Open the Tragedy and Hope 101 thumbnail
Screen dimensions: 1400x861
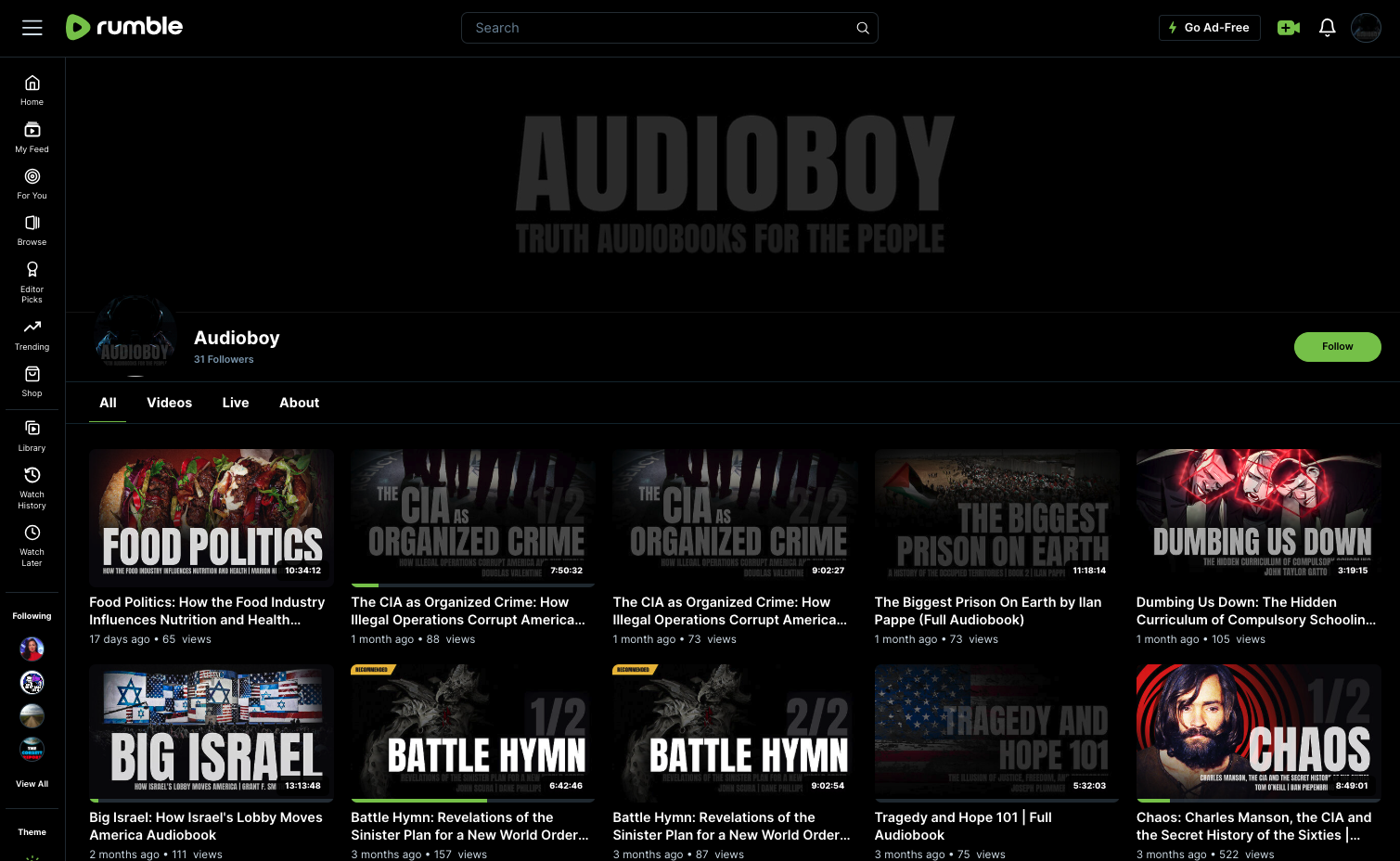coord(997,733)
